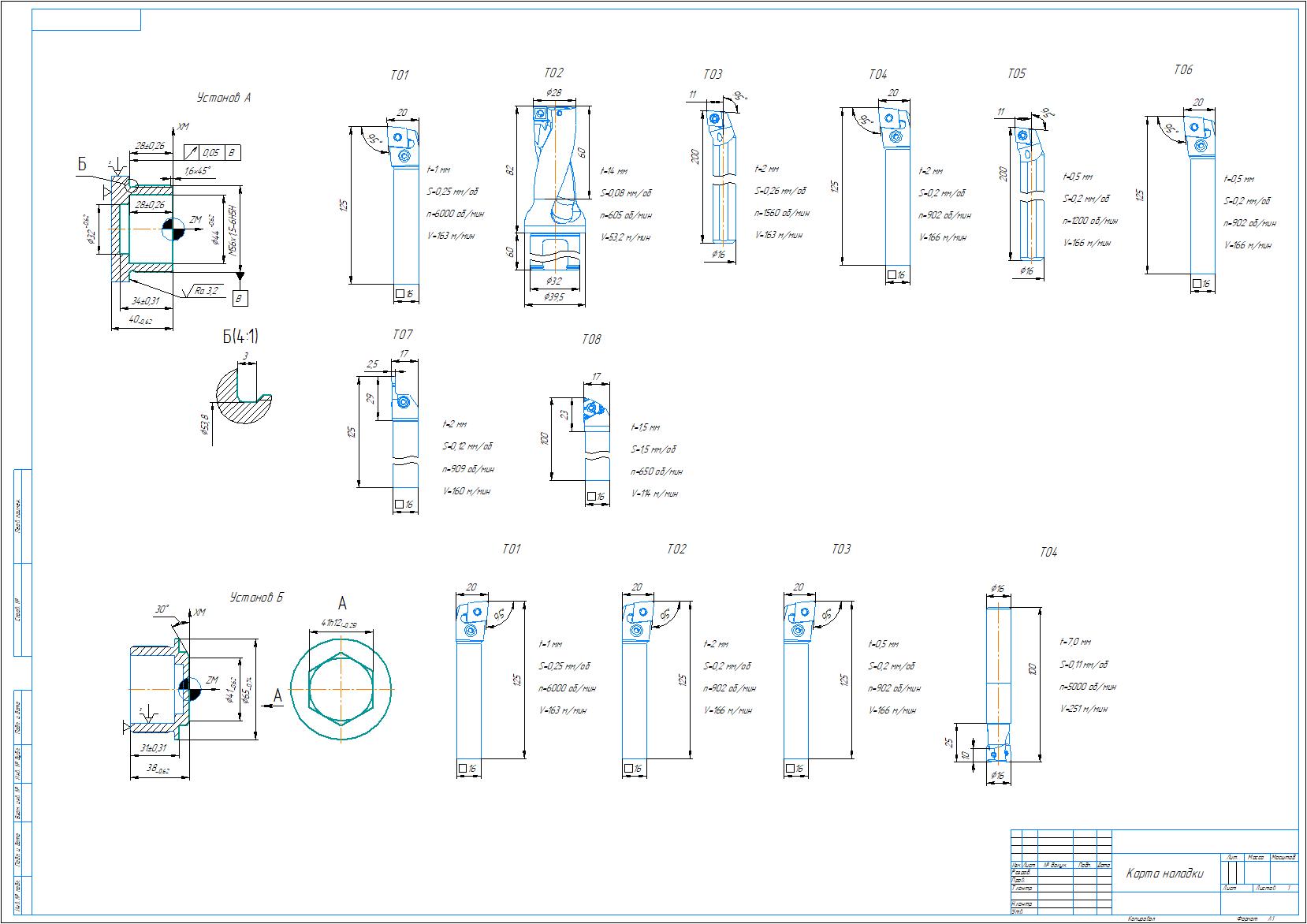Select the 30° angle dimension
The width and height of the screenshot is (1307, 924).
pos(162,609)
